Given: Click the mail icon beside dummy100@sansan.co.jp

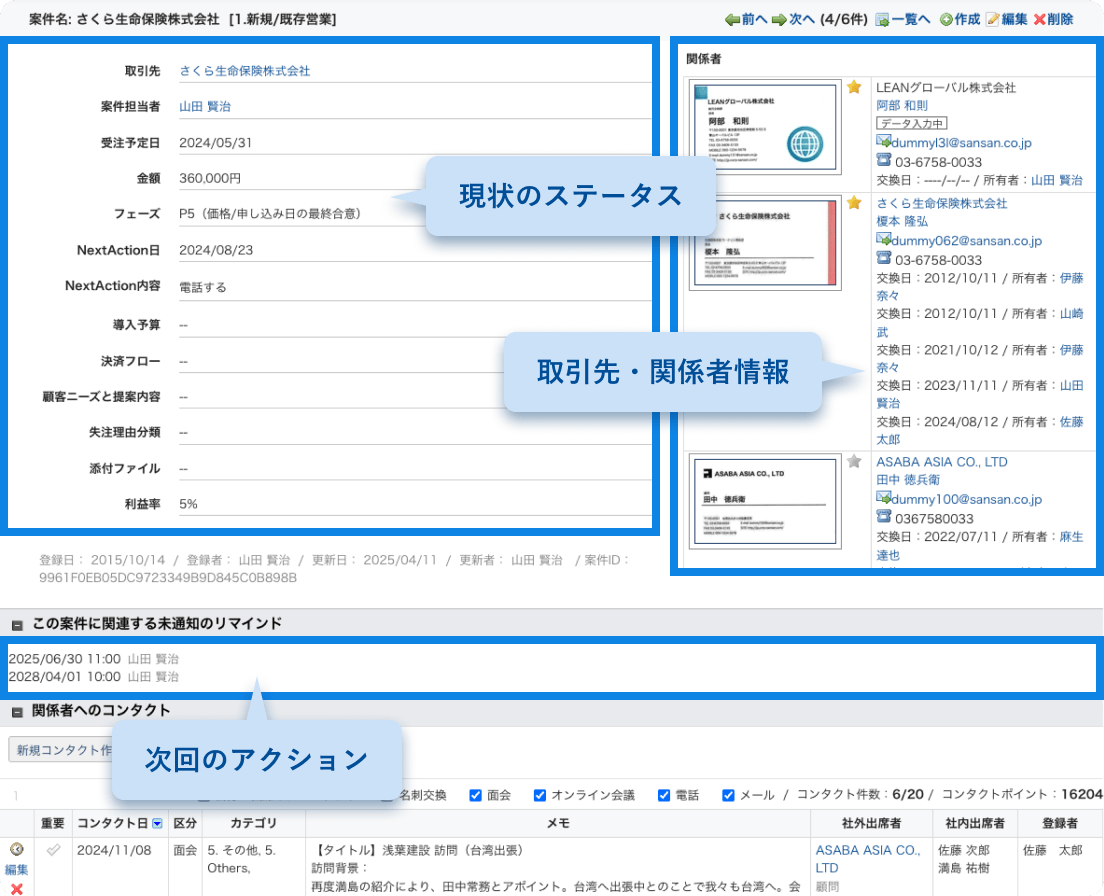Looking at the screenshot, I should point(884,498).
